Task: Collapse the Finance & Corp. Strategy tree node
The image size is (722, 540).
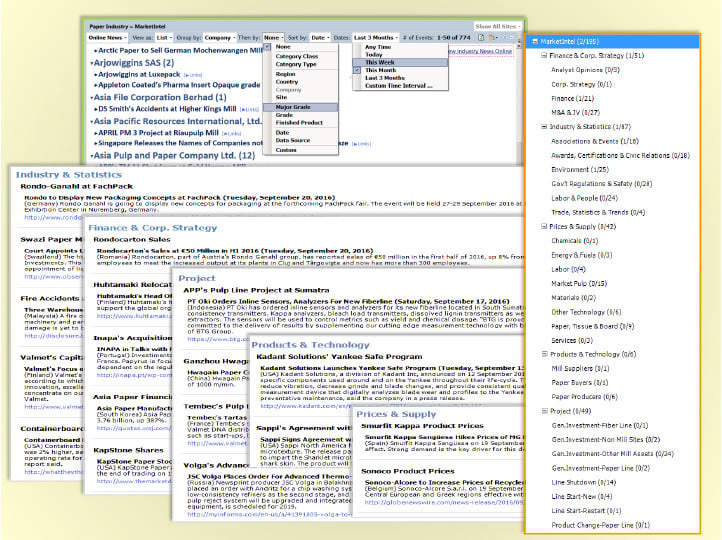Action: click(x=544, y=55)
